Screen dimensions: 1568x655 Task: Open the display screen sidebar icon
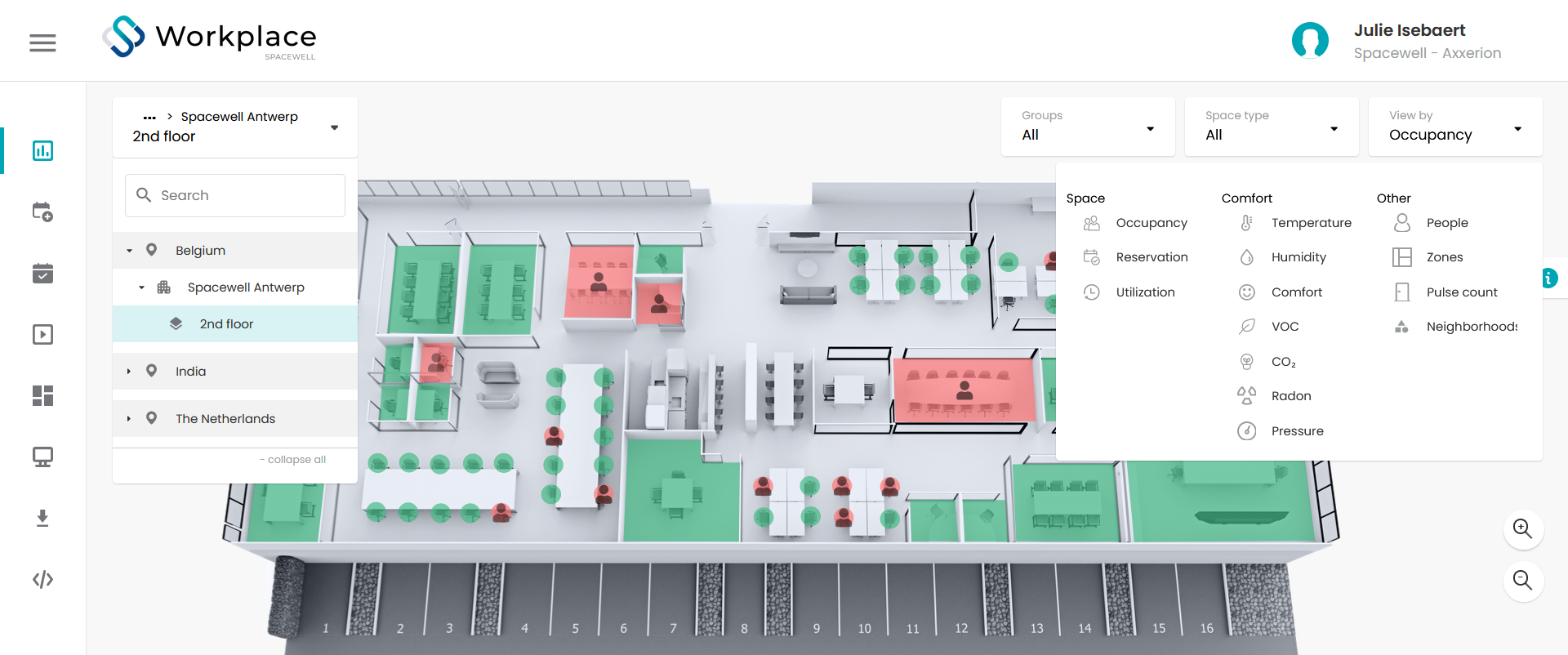(42, 457)
